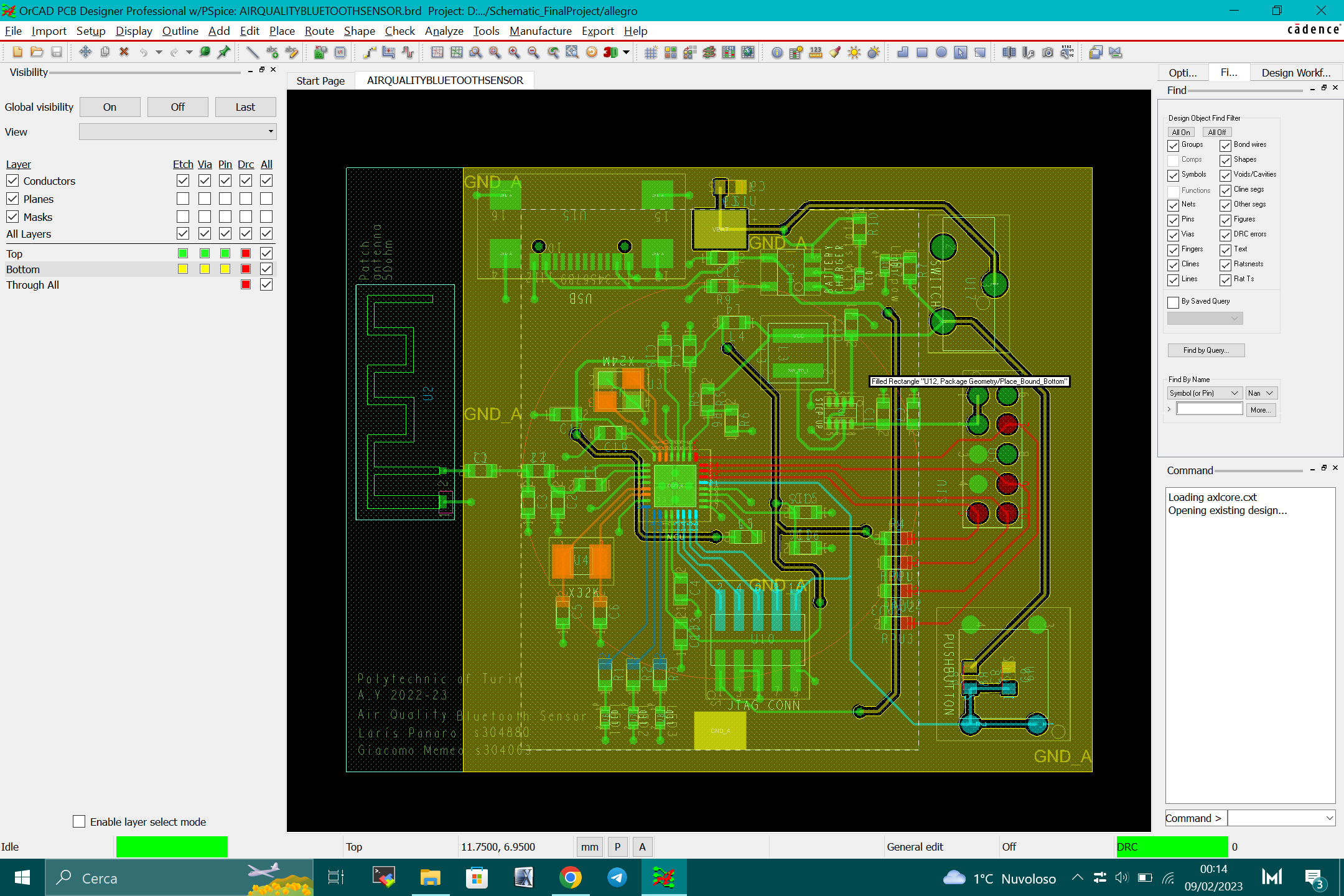The image size is (1344, 896).
Task: Select the Measure ruler icon
Action: (815, 52)
